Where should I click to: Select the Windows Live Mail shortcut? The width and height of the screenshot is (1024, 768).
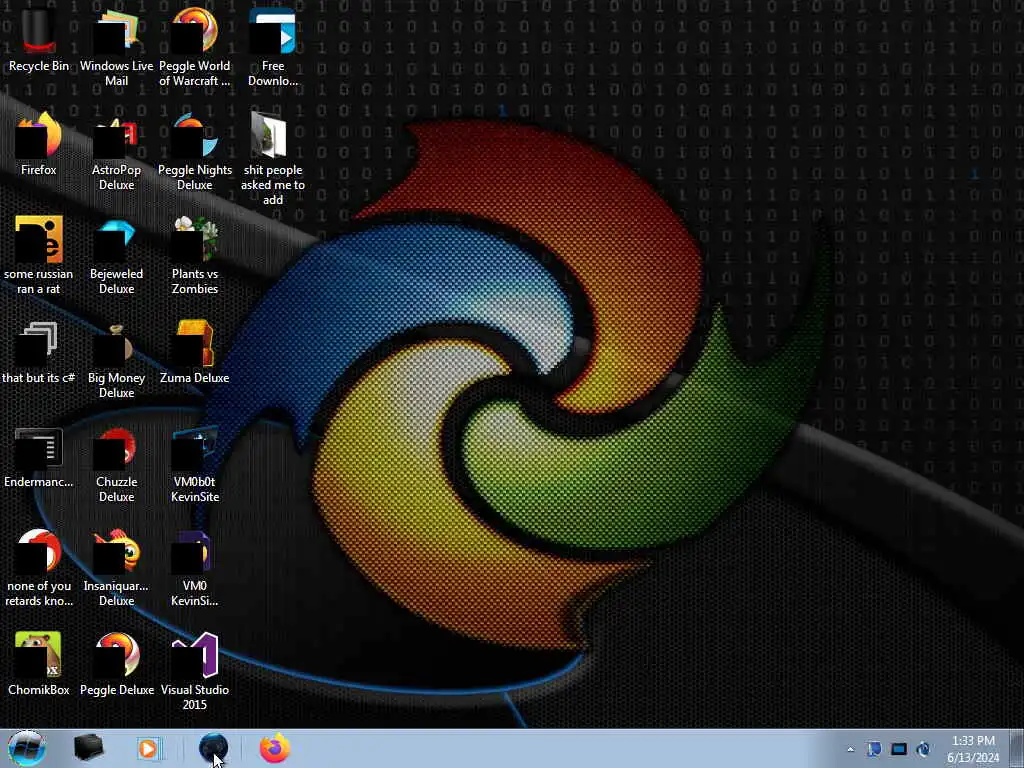pos(116,47)
